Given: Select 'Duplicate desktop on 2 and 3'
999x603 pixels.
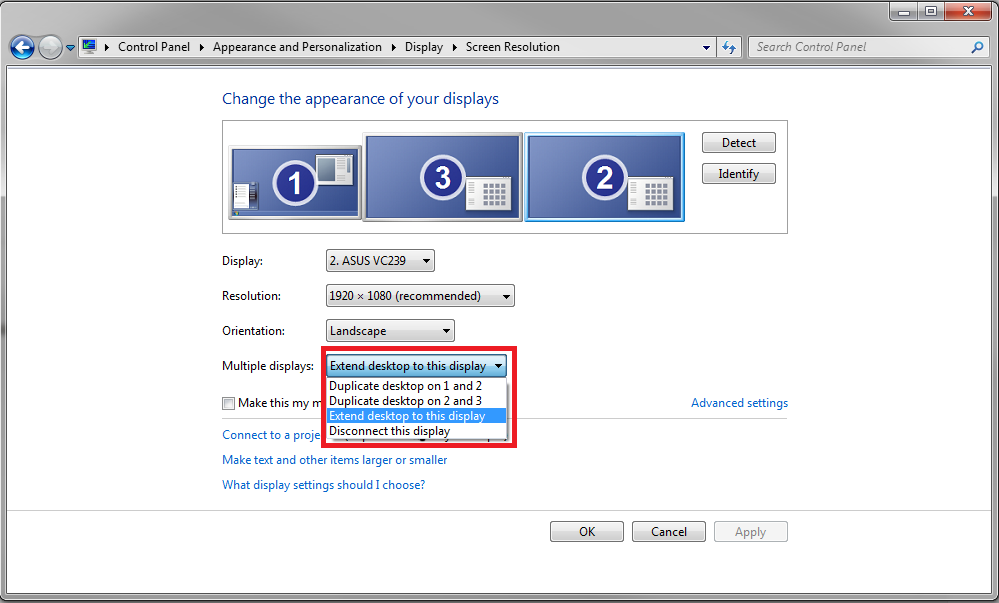Looking at the screenshot, I should 405,401.
